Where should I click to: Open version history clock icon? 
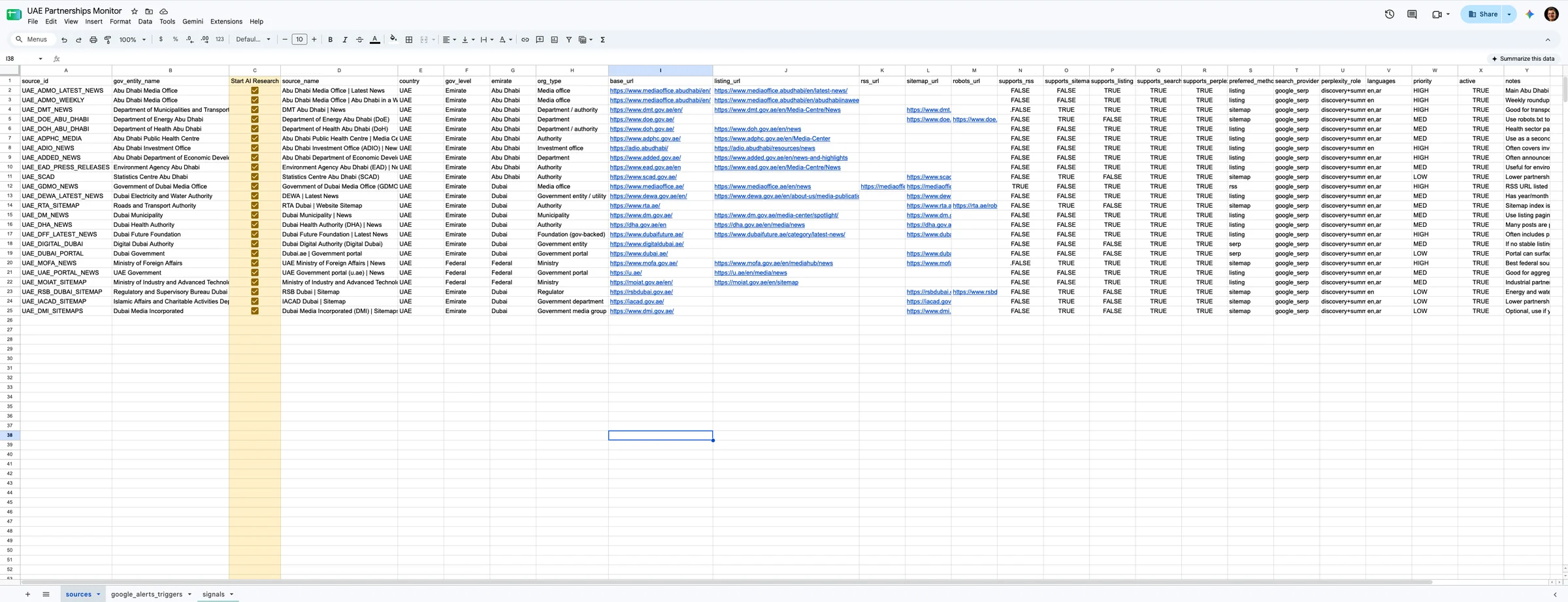[x=1390, y=14]
